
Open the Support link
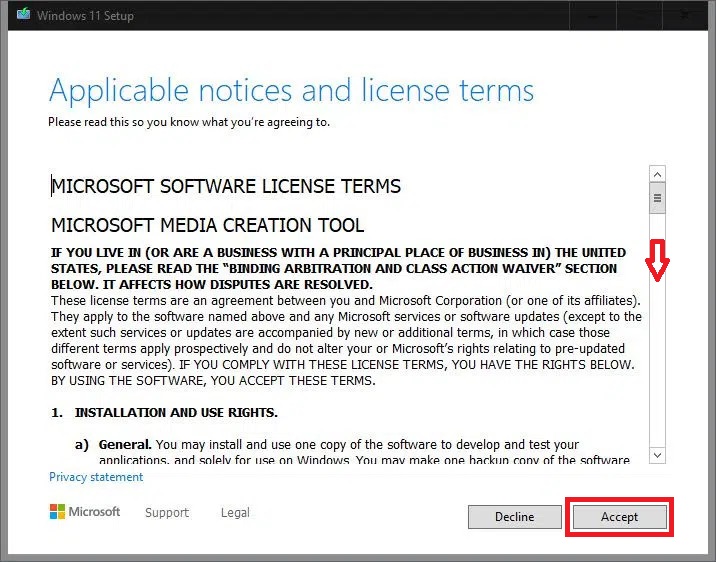pyautogui.click(x=167, y=512)
